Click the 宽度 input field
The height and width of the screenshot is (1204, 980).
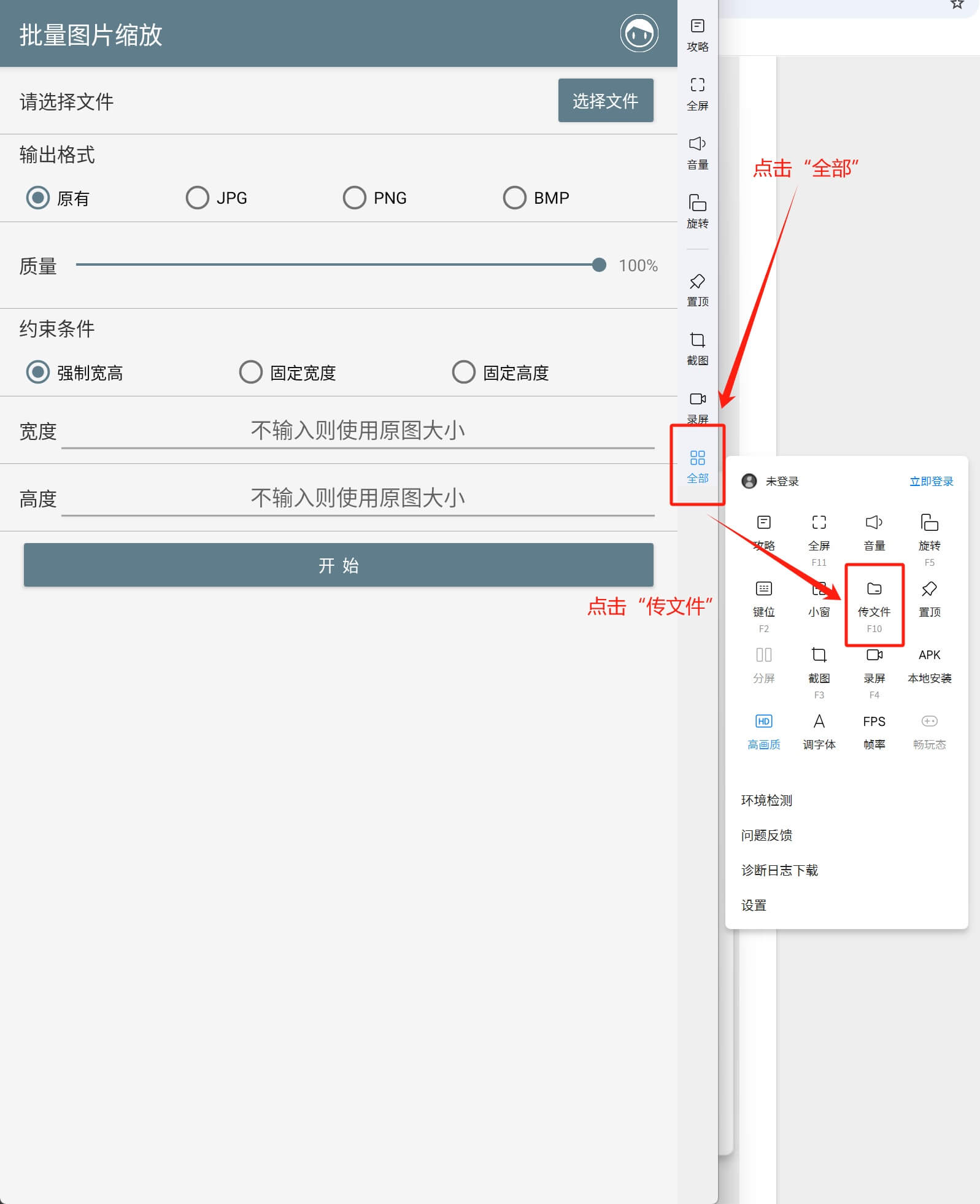tap(357, 431)
